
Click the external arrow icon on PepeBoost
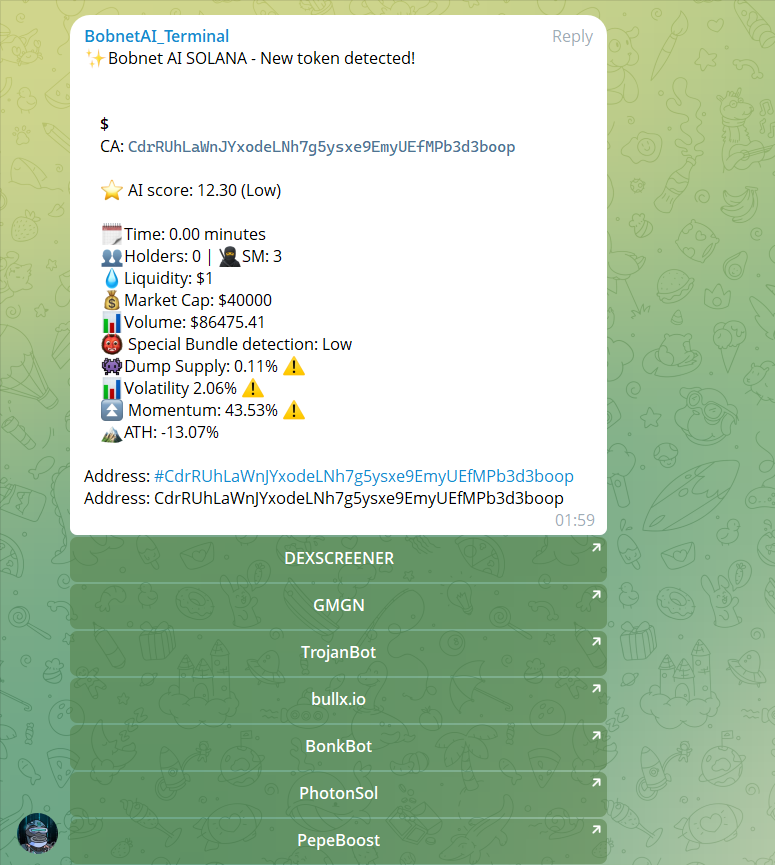coord(596,829)
